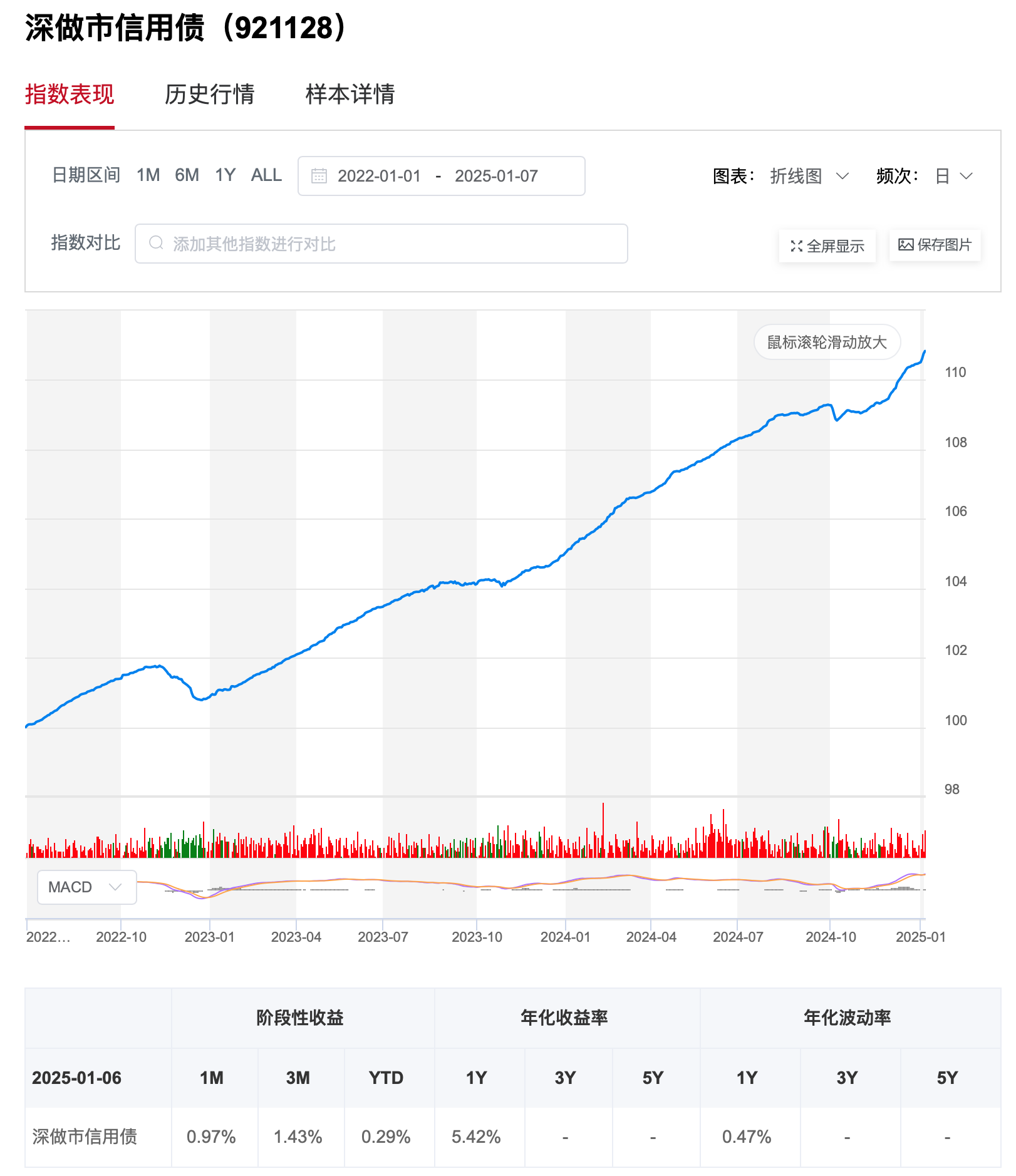The height and width of the screenshot is (1176, 1016).
Task: Select the 6M date range shortcut
Action: [x=188, y=176]
